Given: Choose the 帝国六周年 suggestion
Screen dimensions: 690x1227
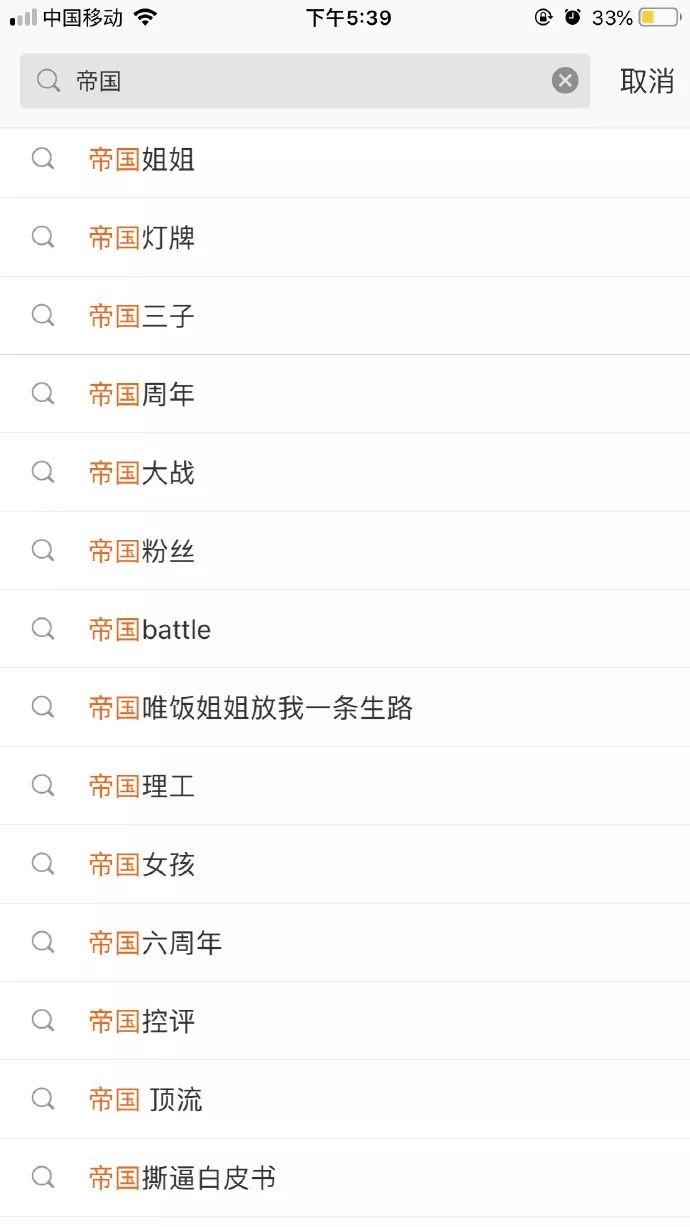Looking at the screenshot, I should 155,942.
